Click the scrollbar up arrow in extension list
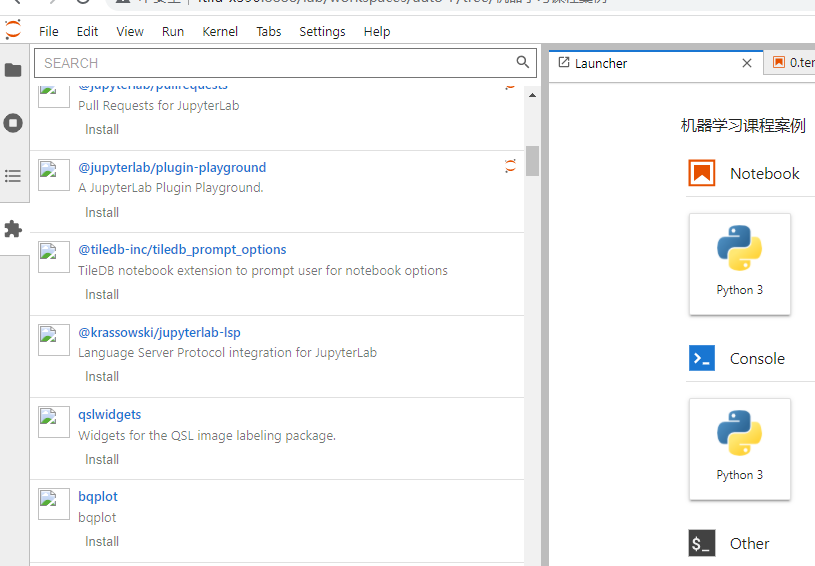The height and width of the screenshot is (566, 815). (x=532, y=95)
